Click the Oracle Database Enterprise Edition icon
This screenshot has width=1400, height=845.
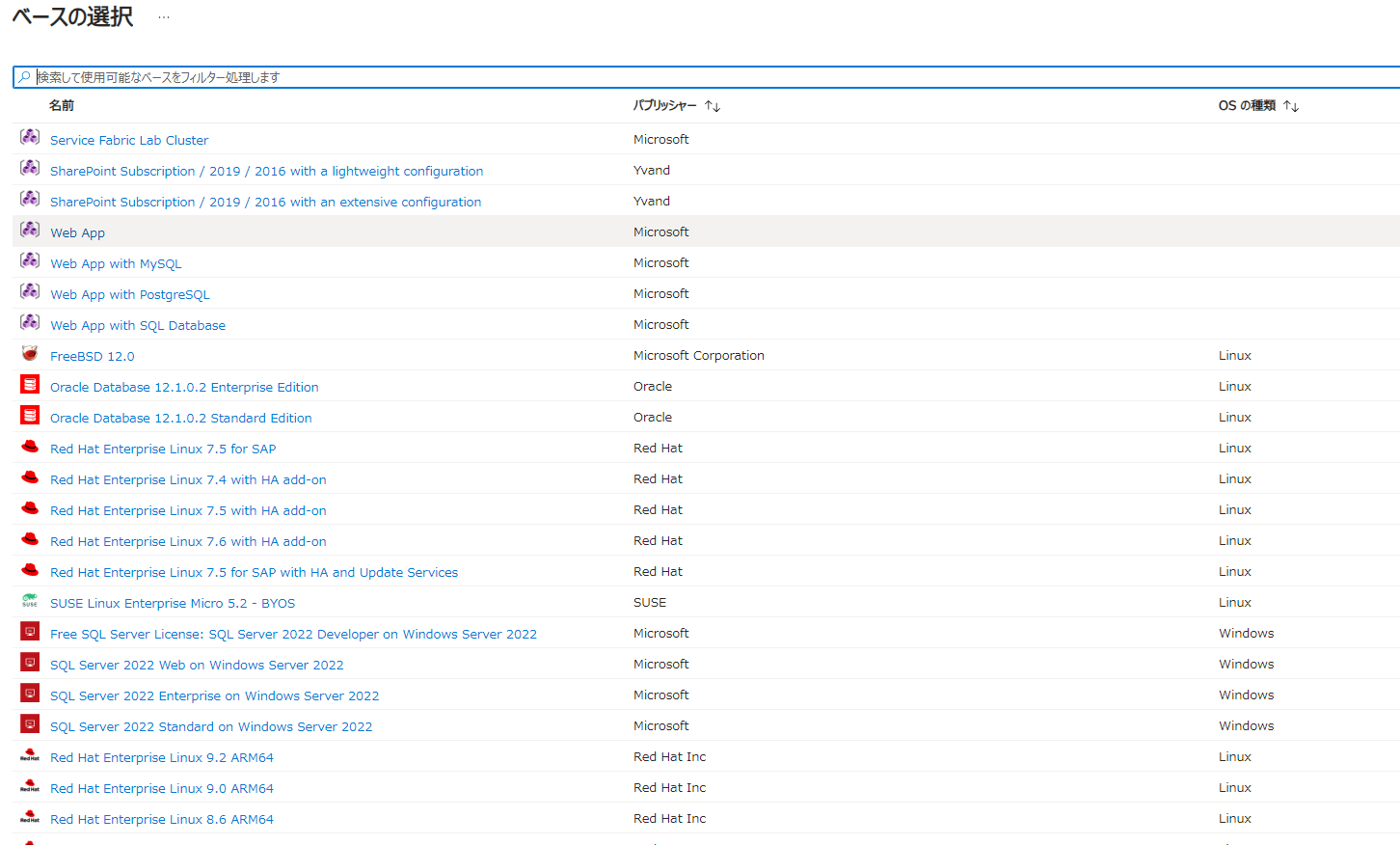(x=30, y=385)
